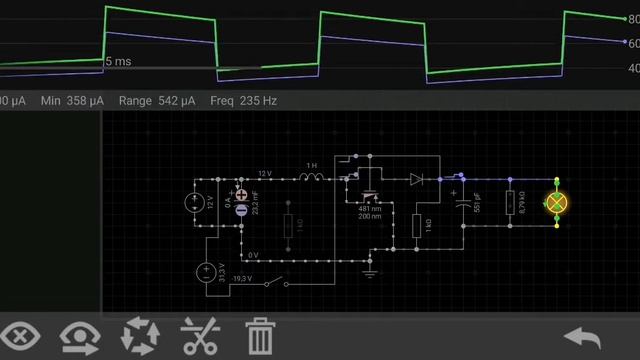
Task: Toggle the open switch beside -19.3 V
Action: click(x=276, y=282)
